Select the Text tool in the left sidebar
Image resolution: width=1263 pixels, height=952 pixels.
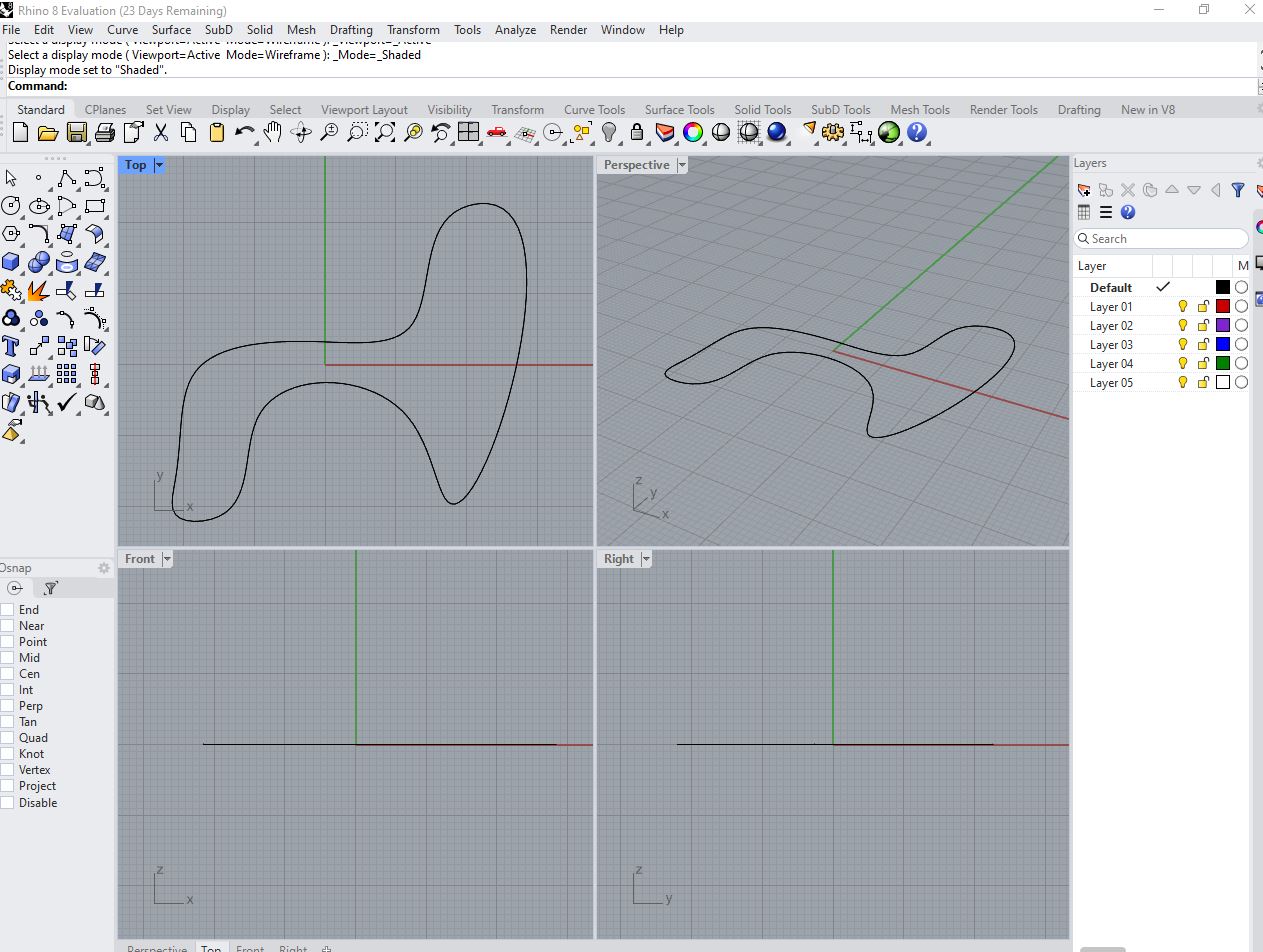(x=12, y=347)
